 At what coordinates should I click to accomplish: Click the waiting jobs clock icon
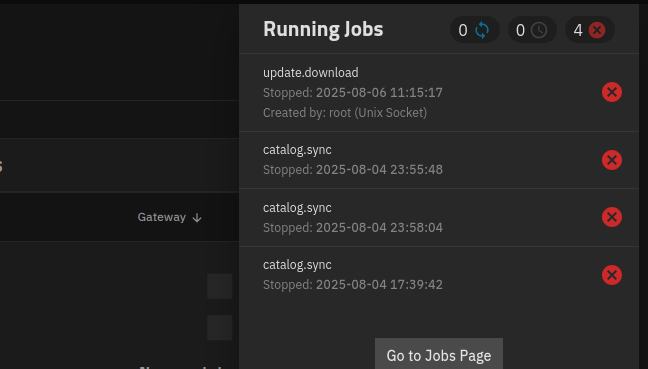point(539,30)
